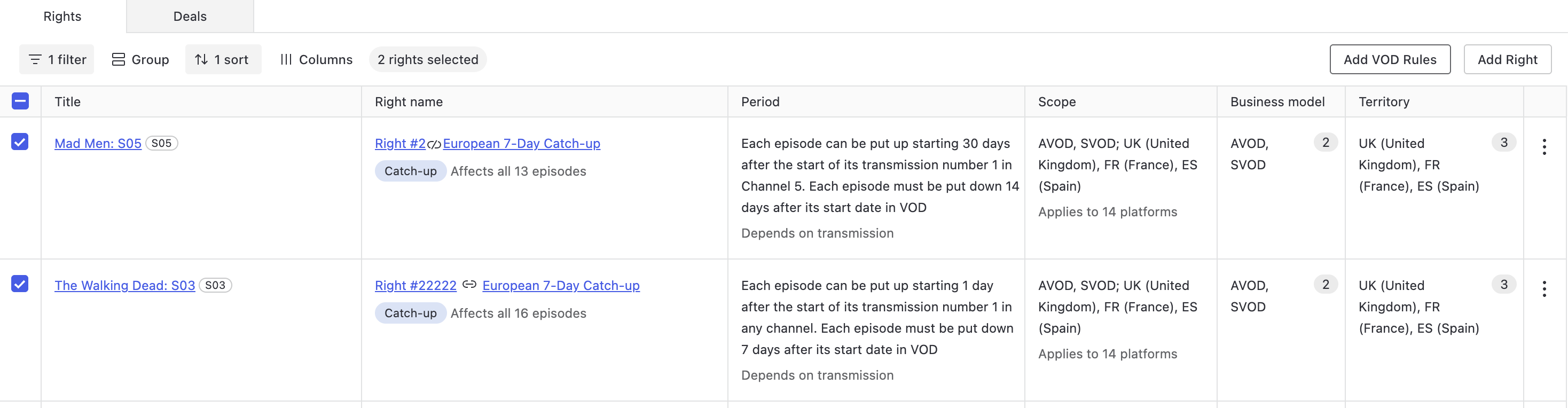Click the S03 season badge
This screenshot has height=408, width=1568.
[x=215, y=285]
